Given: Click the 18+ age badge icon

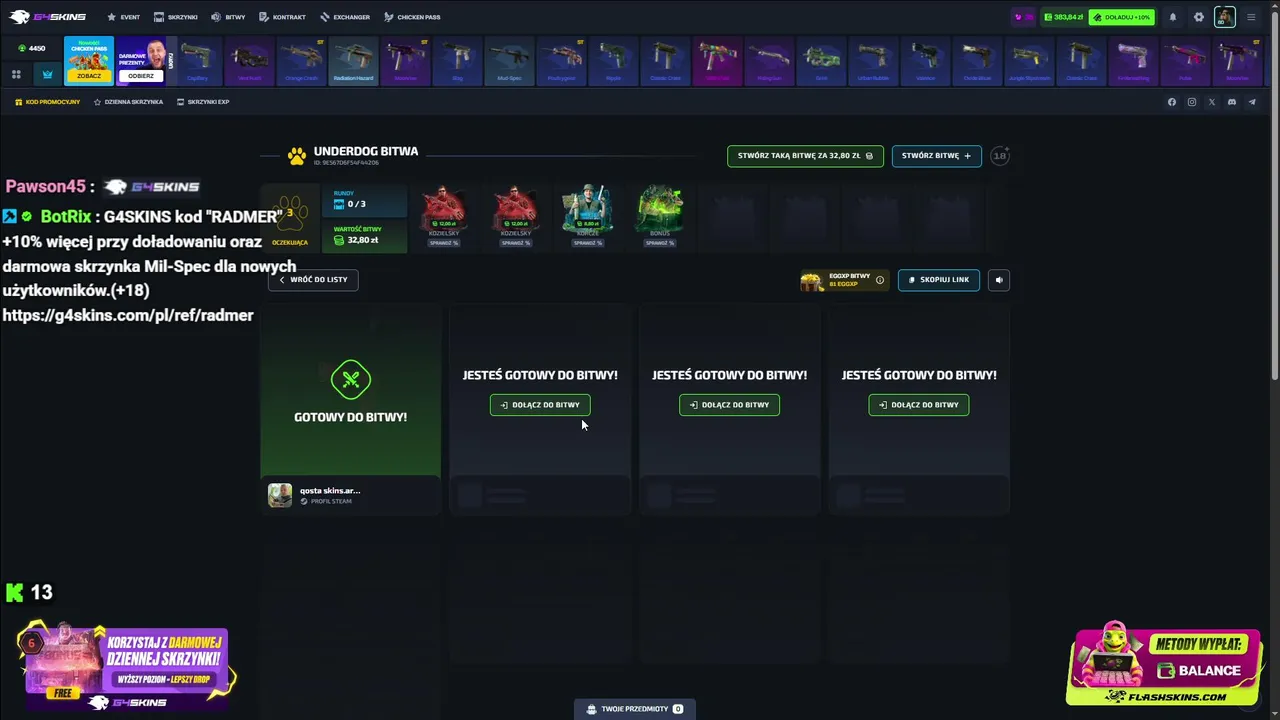Looking at the screenshot, I should pos(1000,156).
